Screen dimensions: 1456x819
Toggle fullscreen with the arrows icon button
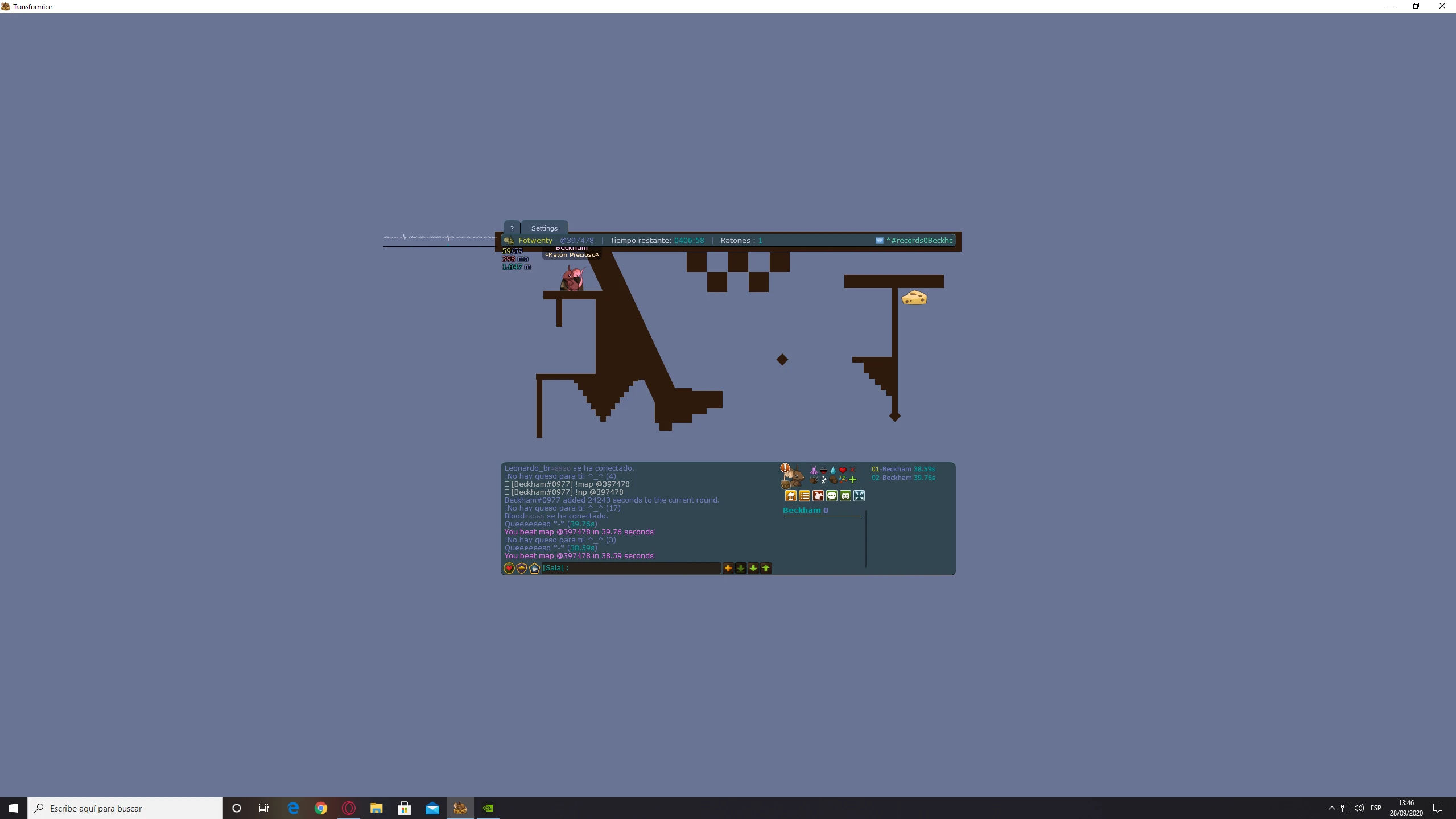click(x=859, y=496)
